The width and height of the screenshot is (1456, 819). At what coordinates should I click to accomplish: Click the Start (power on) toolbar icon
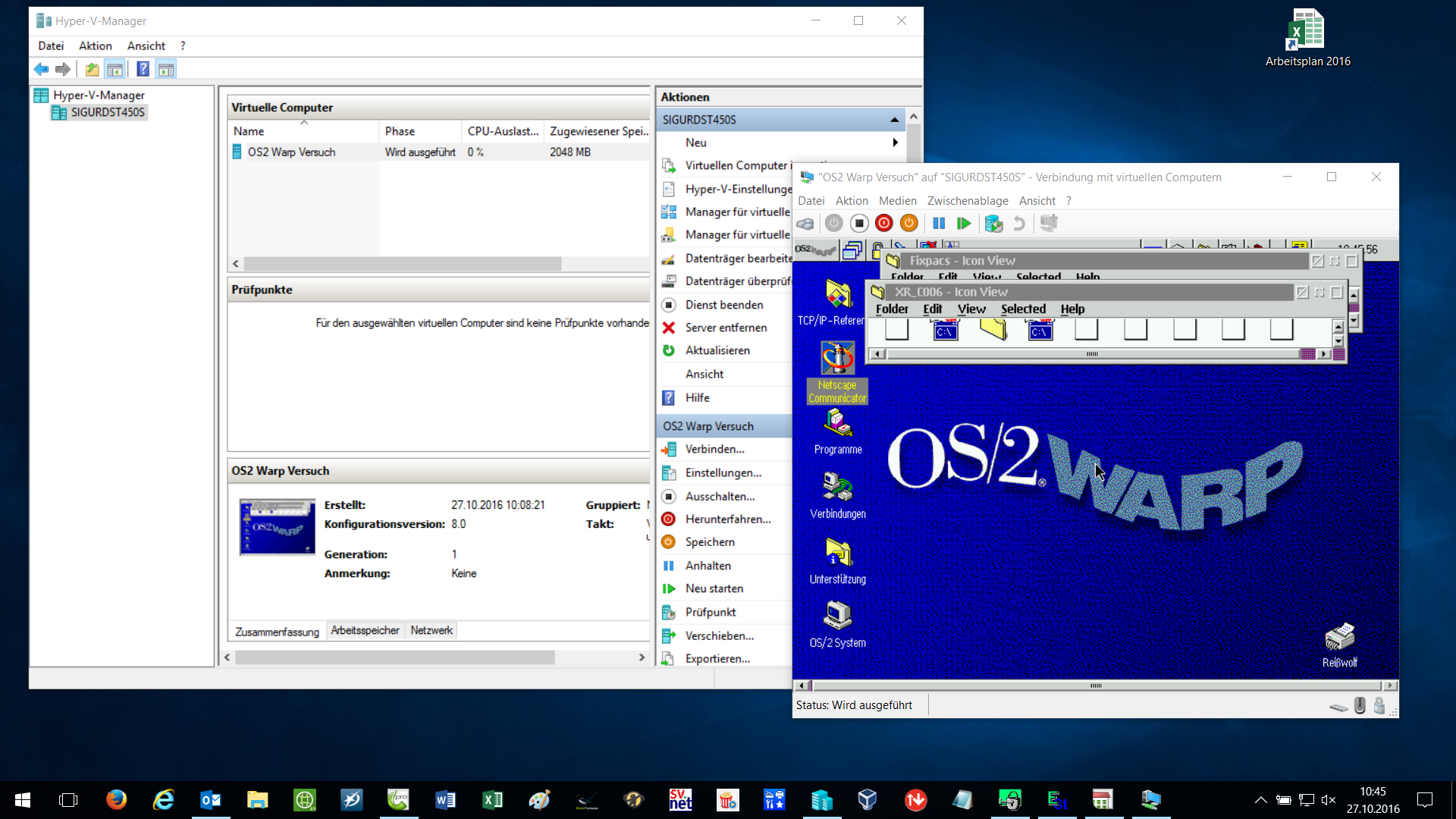[x=833, y=224]
